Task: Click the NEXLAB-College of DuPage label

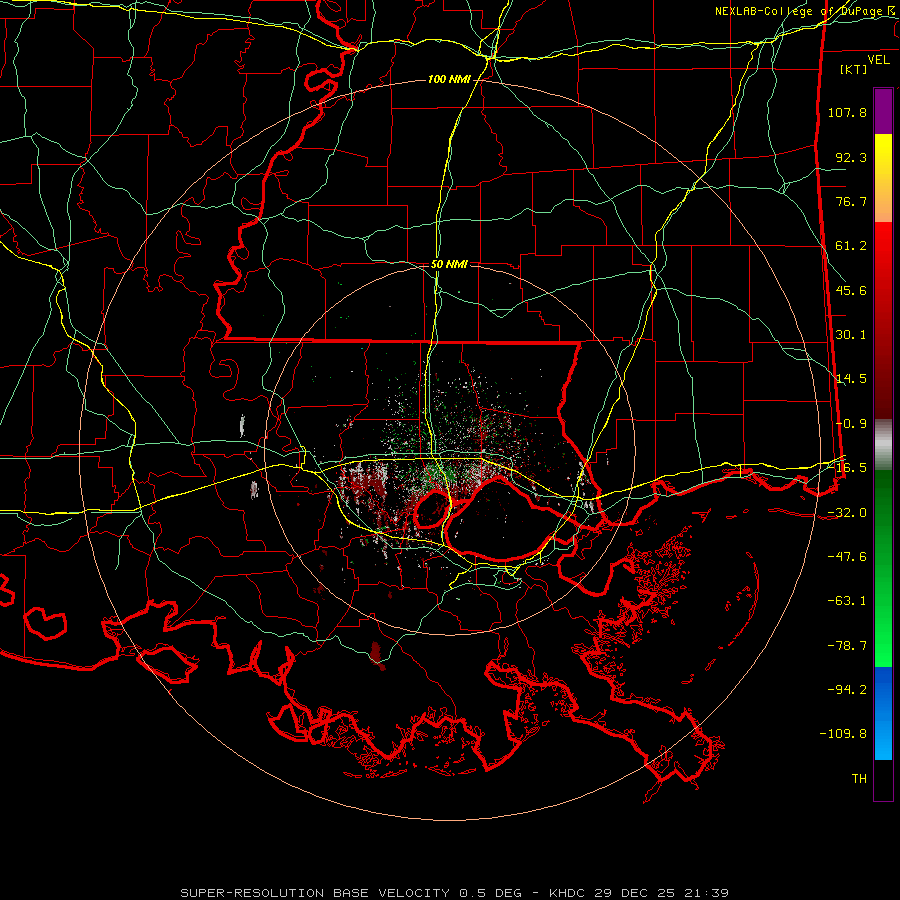Action: click(x=804, y=11)
